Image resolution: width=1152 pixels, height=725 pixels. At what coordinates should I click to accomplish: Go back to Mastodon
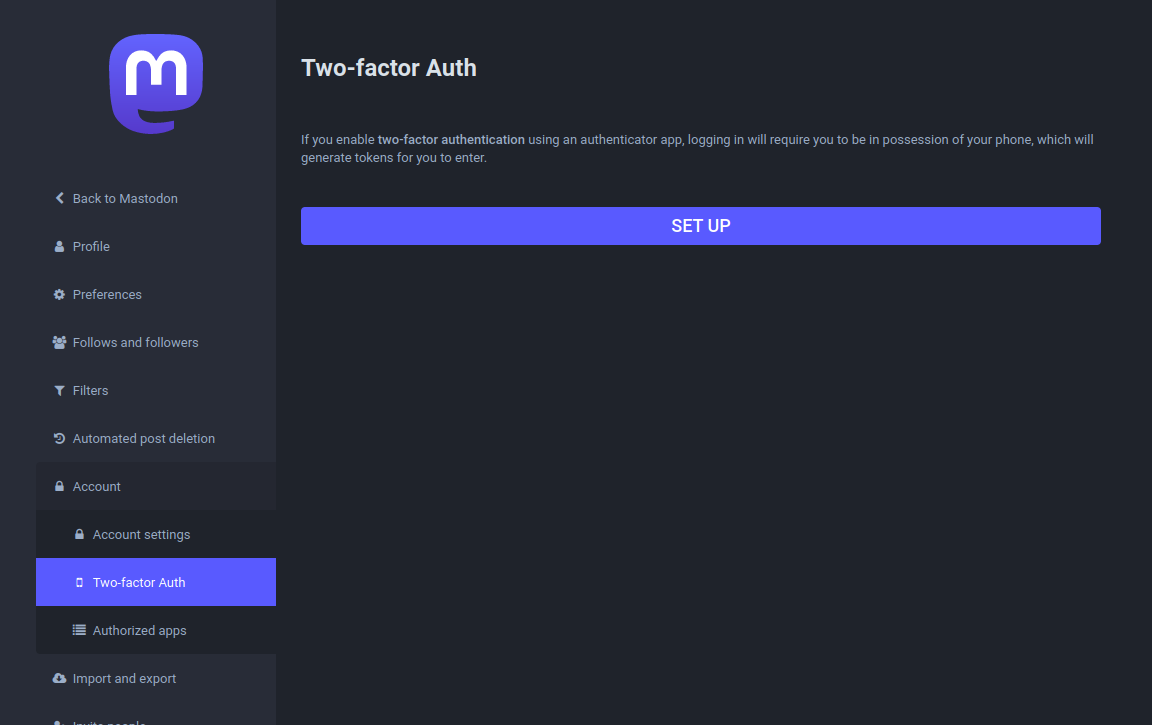click(125, 199)
